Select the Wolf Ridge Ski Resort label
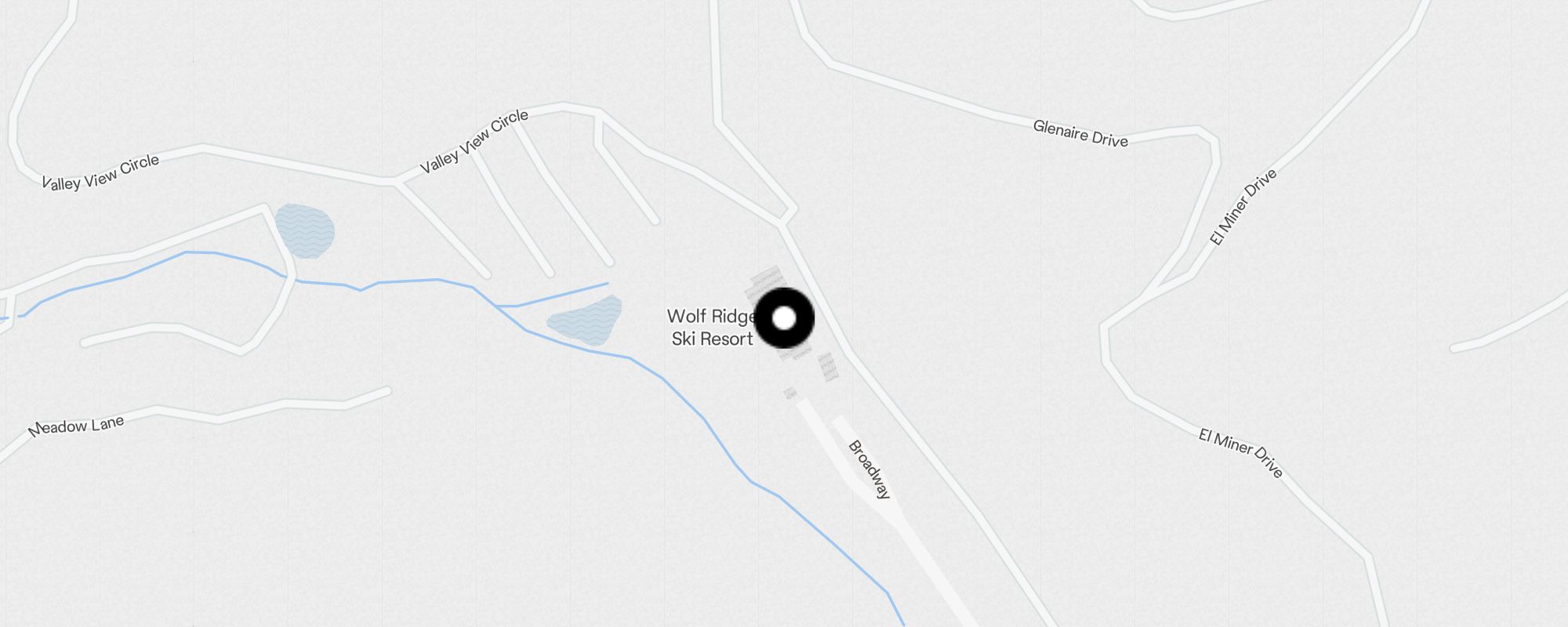This screenshot has width=1568, height=627. point(712,328)
